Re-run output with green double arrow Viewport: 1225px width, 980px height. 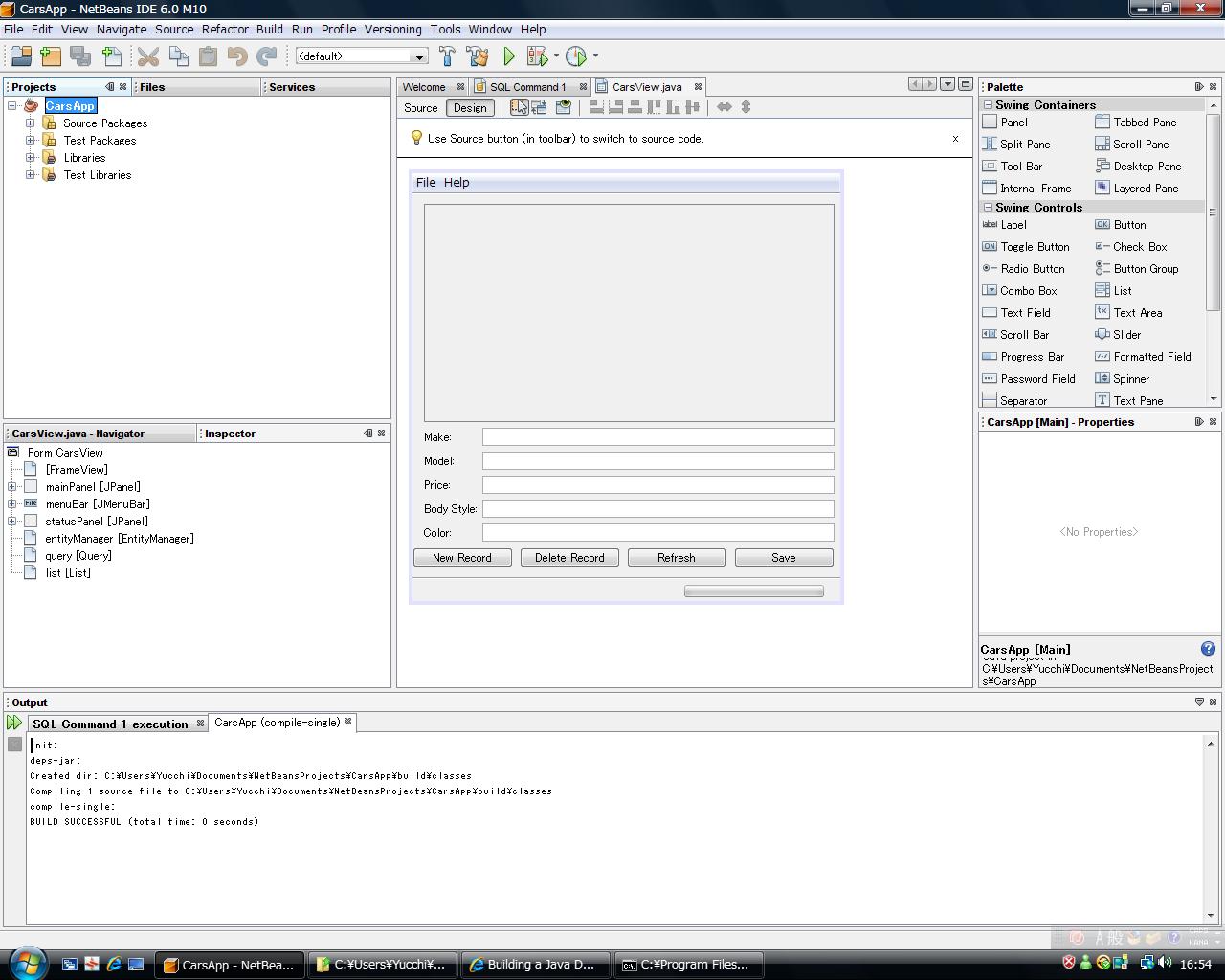click(14, 724)
